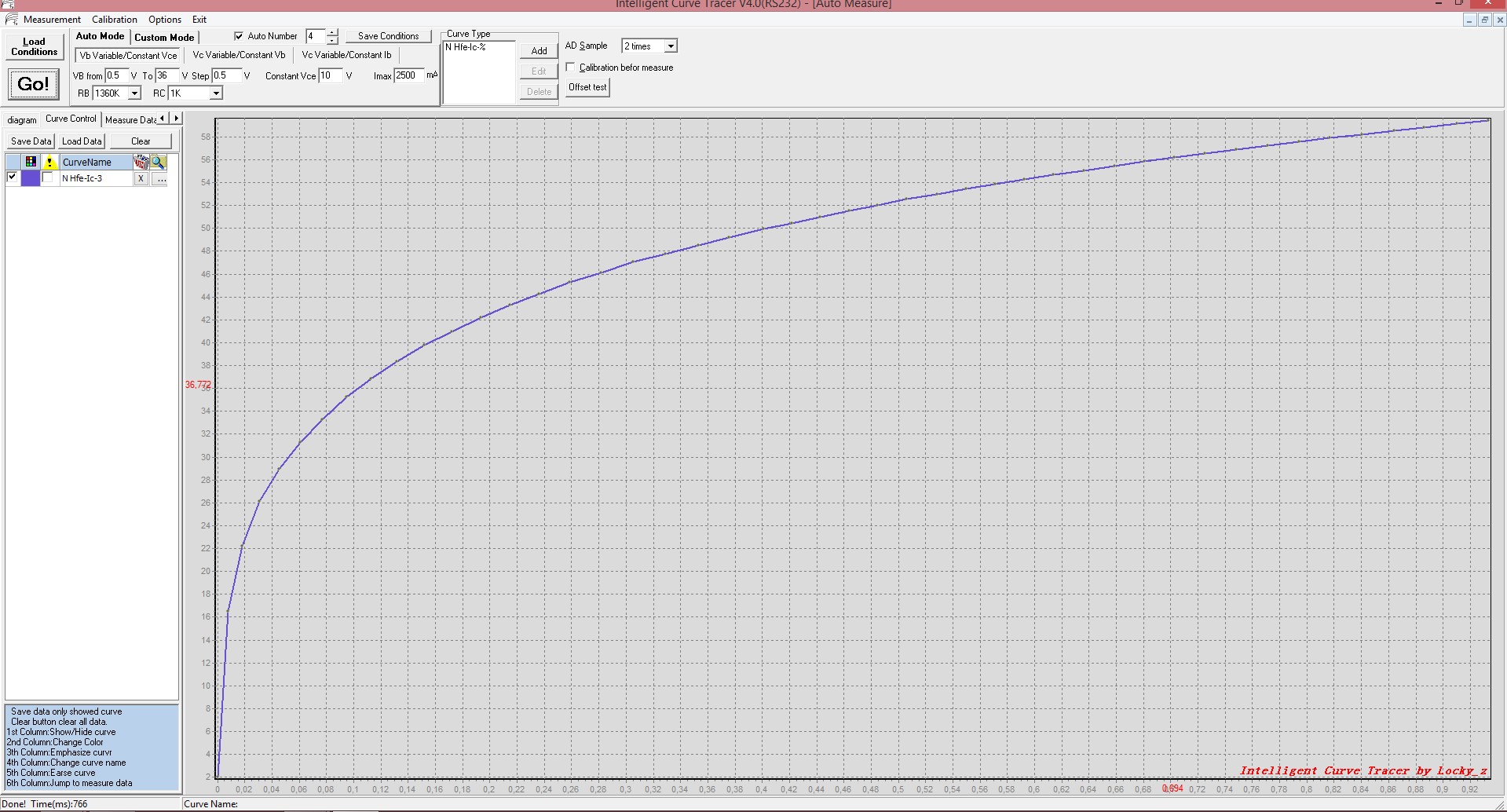Viewport: 1507px width, 812px height.
Task: Open the Calibration menu
Action: click(x=114, y=20)
